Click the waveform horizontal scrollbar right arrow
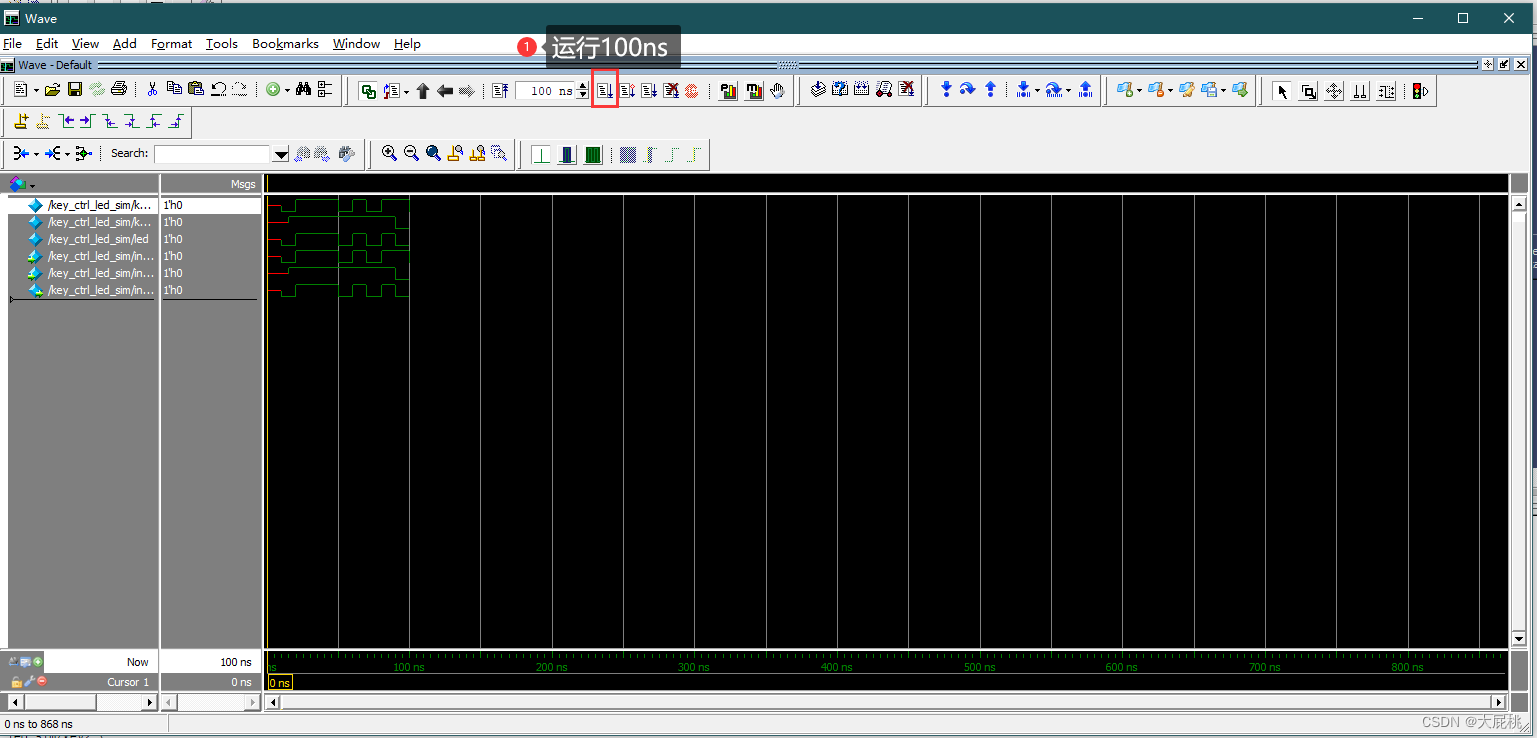Screen dimensions: 1537x738 pyautogui.click(x=1498, y=703)
